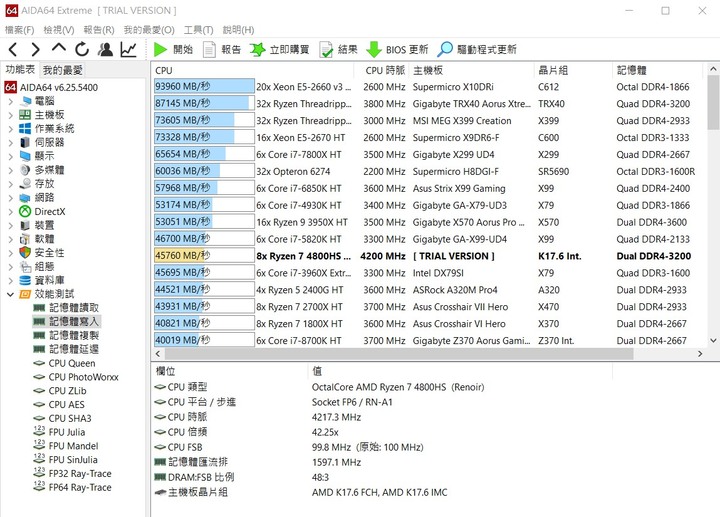Select CPU AES benchmark
Viewport: 720px width, 517px height.
coord(59,405)
